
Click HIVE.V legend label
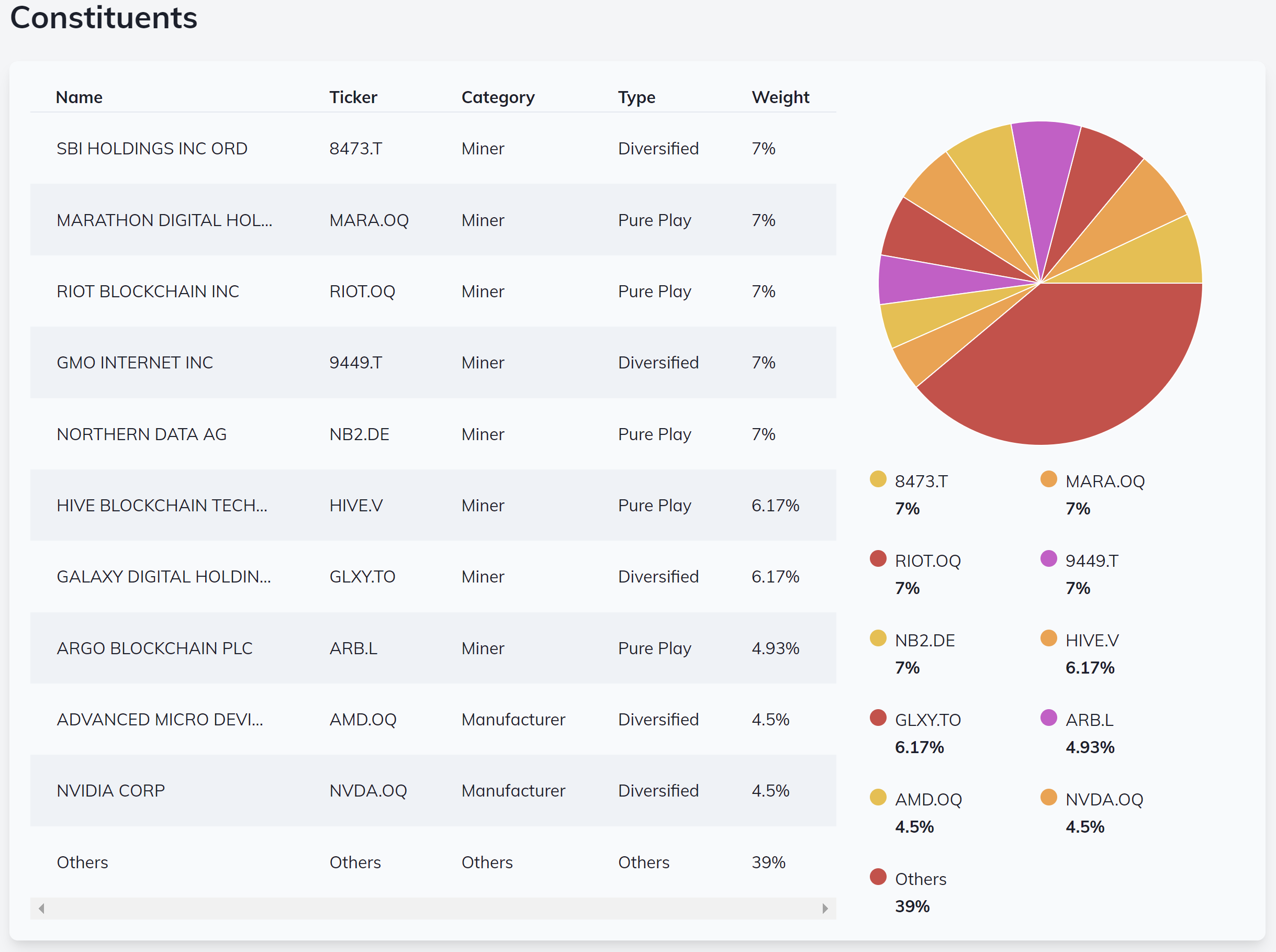pyautogui.click(x=1092, y=640)
